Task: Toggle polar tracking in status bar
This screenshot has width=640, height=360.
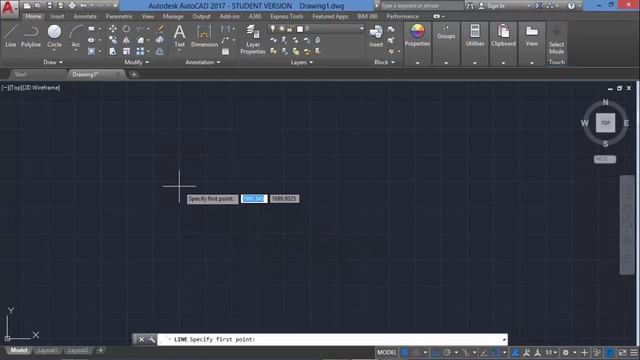Action: tap(447, 352)
